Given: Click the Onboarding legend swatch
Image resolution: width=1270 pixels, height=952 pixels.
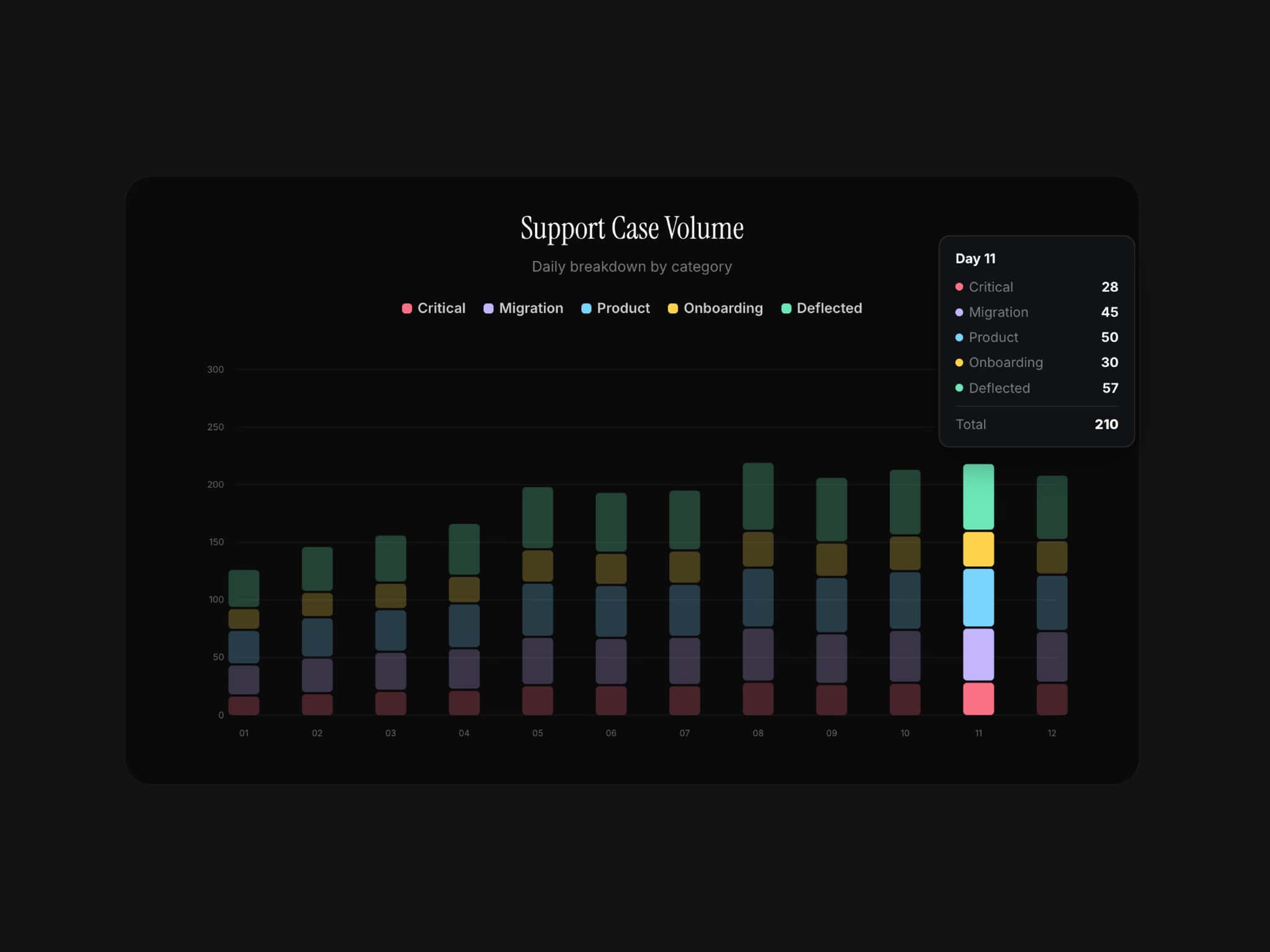Looking at the screenshot, I should point(673,309).
